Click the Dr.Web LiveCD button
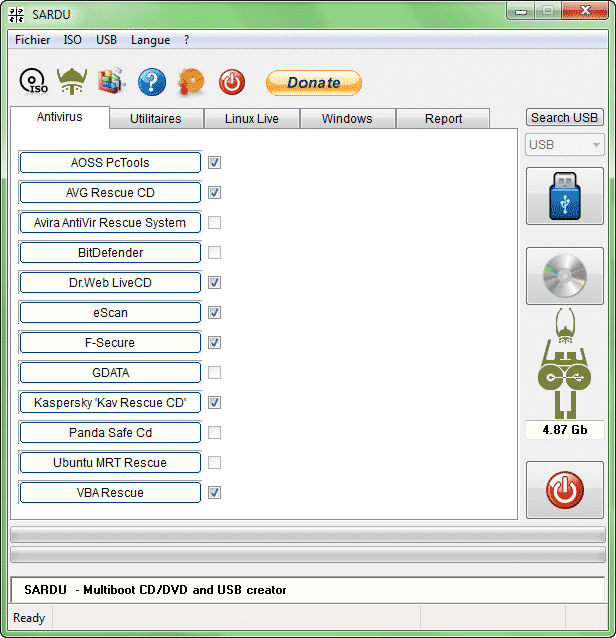 [110, 282]
